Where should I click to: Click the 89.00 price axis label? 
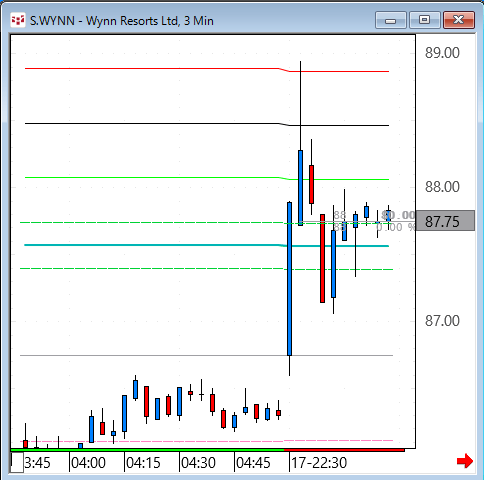tap(442, 53)
